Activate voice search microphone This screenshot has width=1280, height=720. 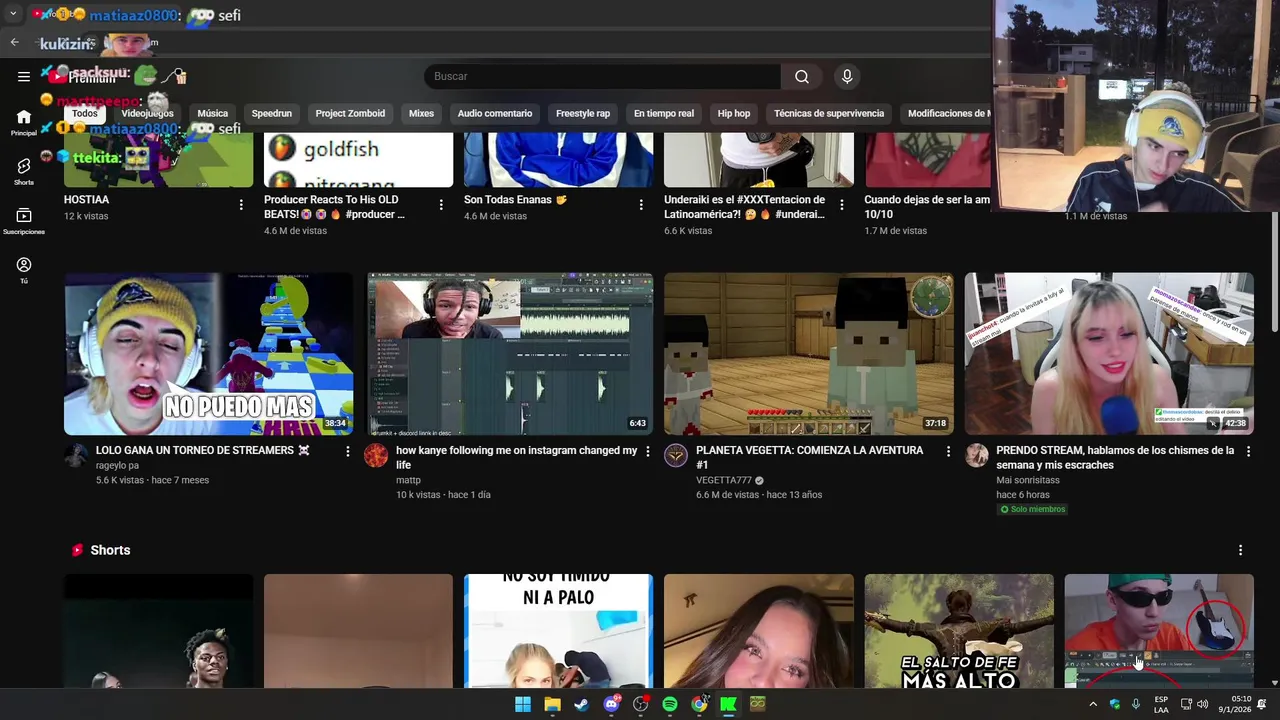tap(847, 77)
